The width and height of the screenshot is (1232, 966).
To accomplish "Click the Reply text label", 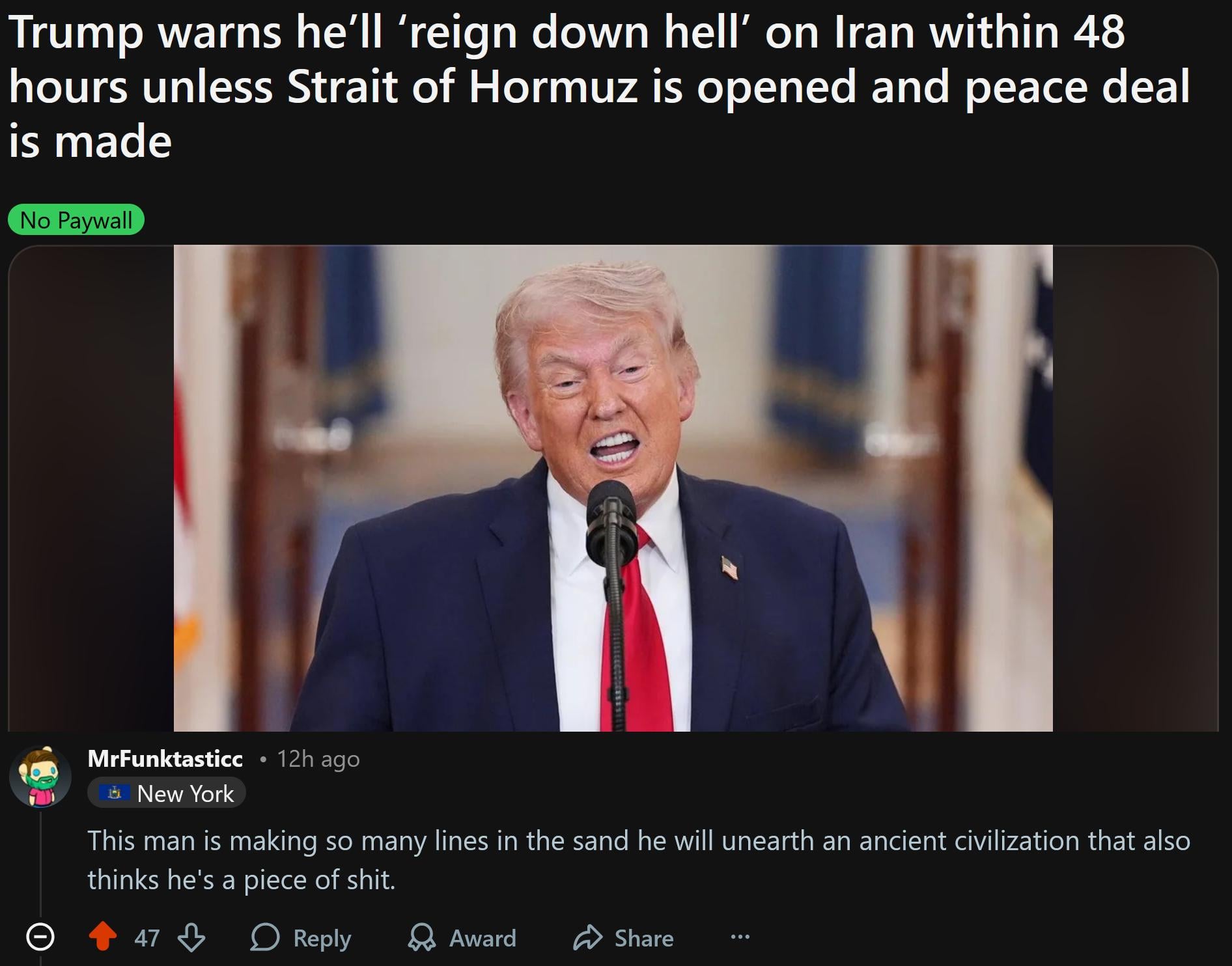I will 322,938.
